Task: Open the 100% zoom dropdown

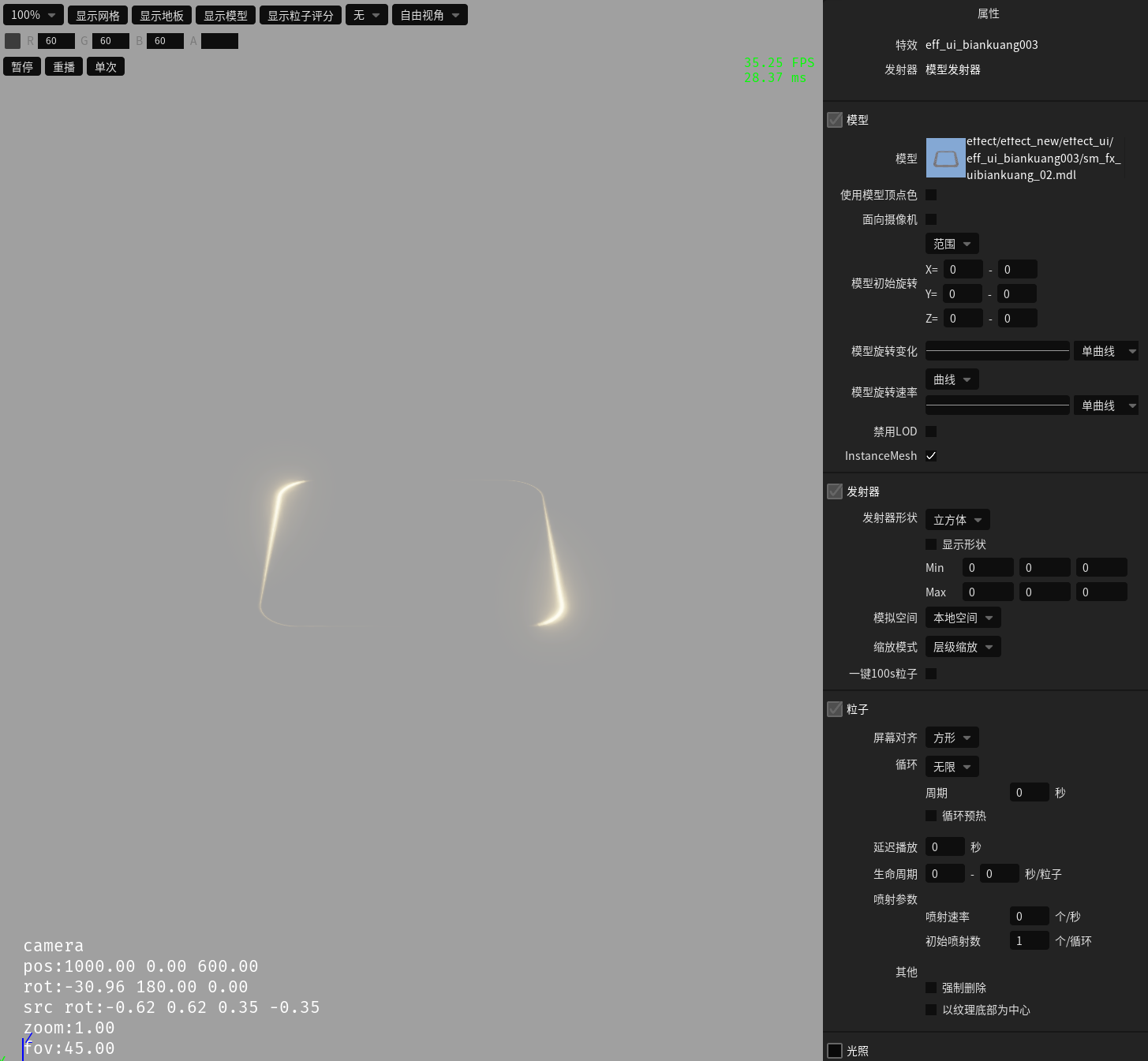Action: coord(33,15)
